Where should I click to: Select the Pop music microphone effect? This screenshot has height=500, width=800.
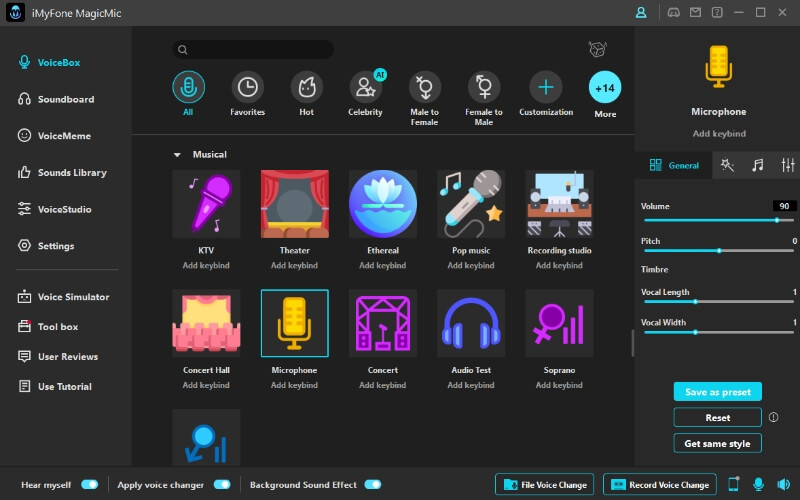pos(471,204)
